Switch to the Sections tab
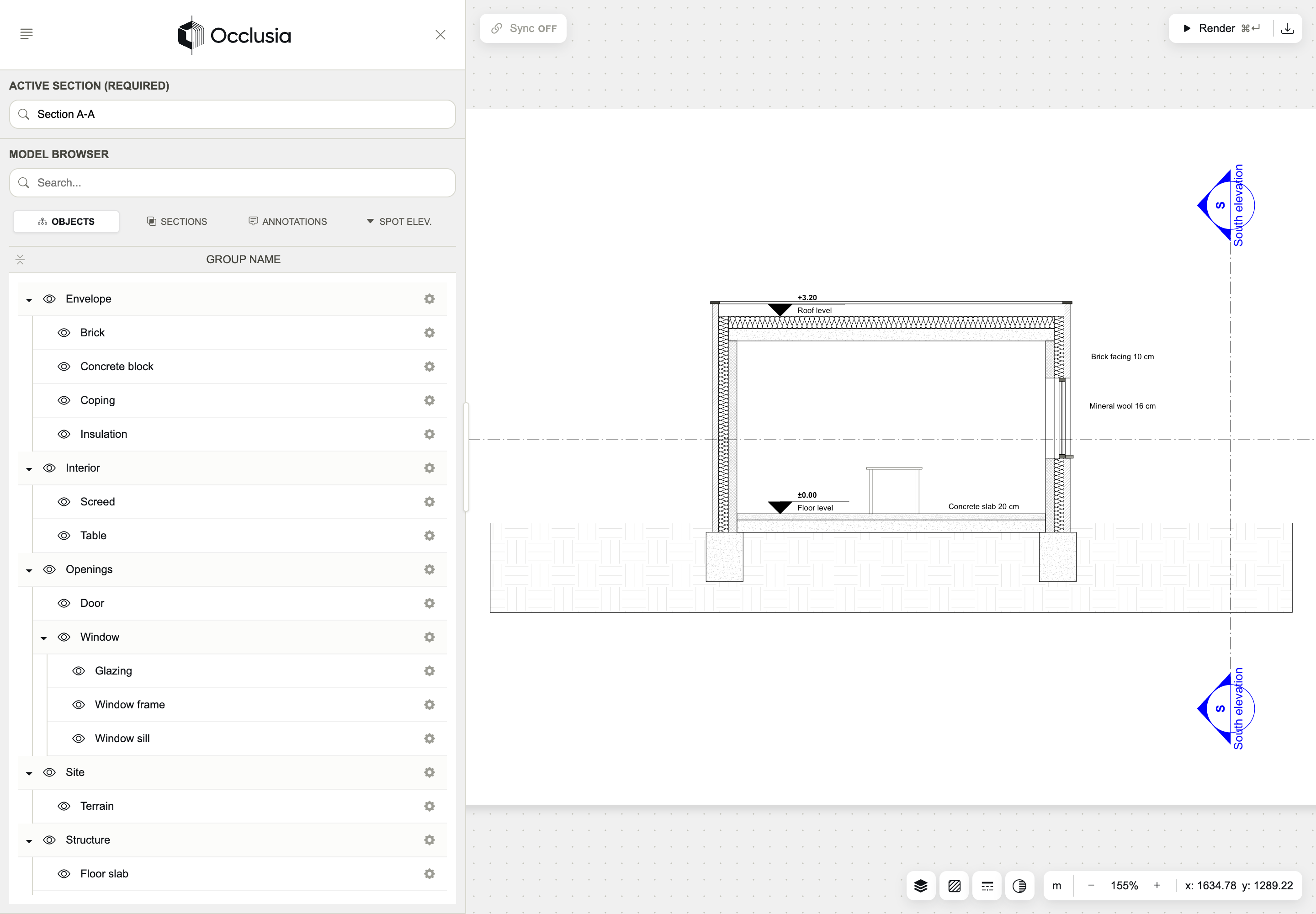 tap(177, 222)
